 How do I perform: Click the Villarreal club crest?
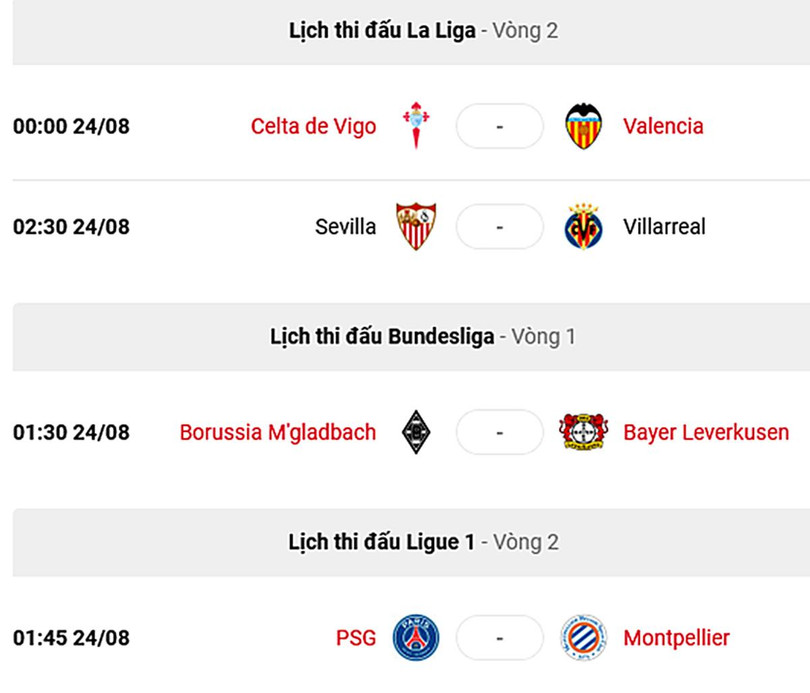pos(583,227)
